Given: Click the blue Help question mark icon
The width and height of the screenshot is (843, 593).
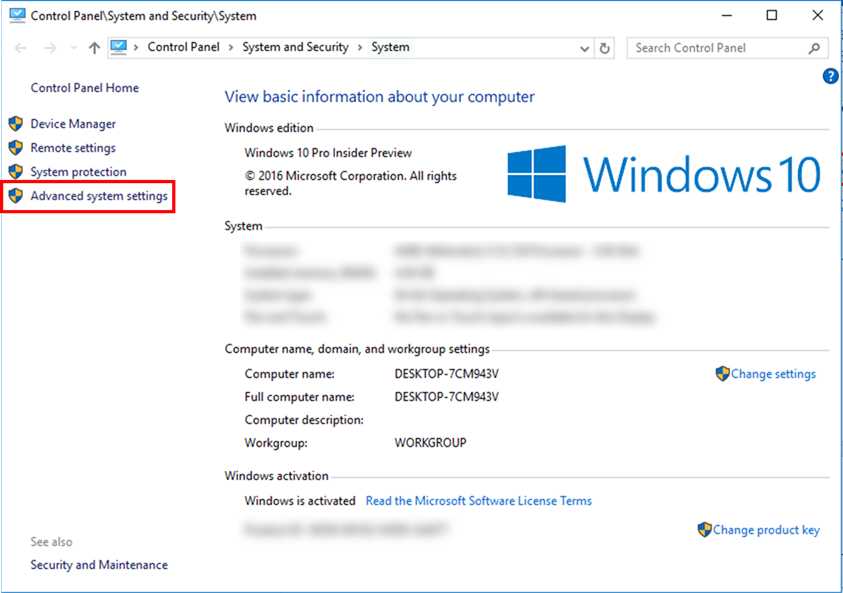Looking at the screenshot, I should tap(830, 76).
